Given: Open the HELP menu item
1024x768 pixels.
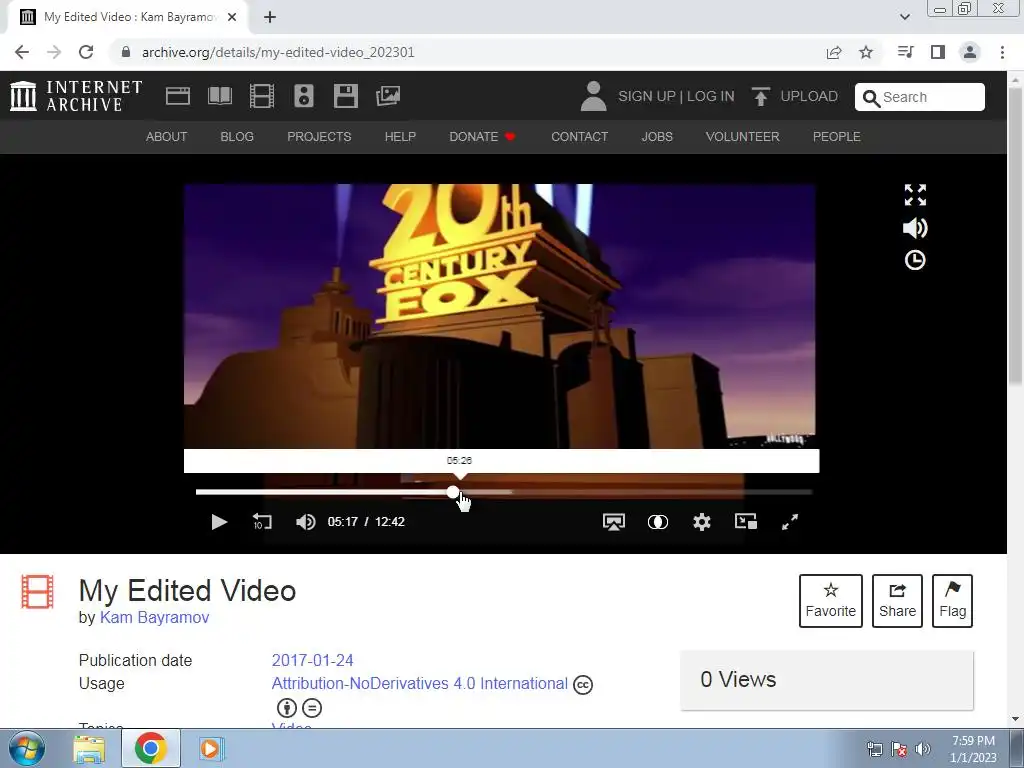Looking at the screenshot, I should [x=400, y=136].
